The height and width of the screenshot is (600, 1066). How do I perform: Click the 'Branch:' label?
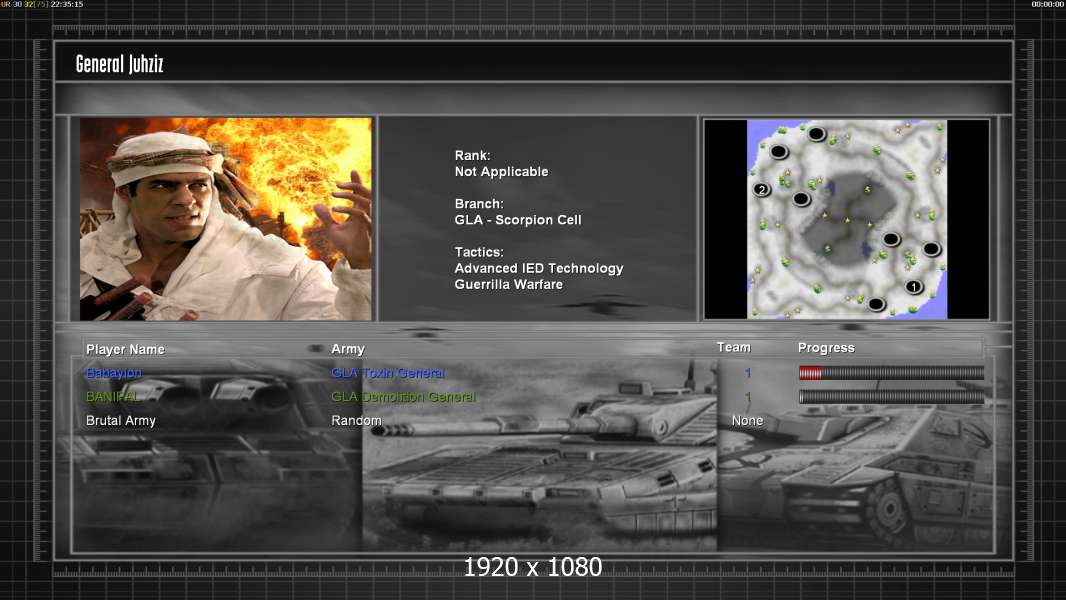(479, 204)
